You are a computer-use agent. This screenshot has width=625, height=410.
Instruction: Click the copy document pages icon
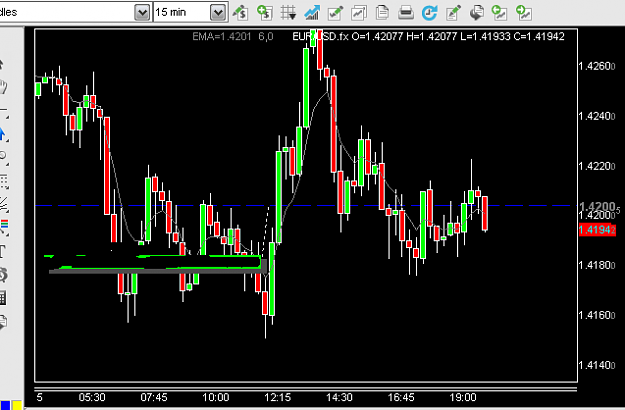click(382, 12)
